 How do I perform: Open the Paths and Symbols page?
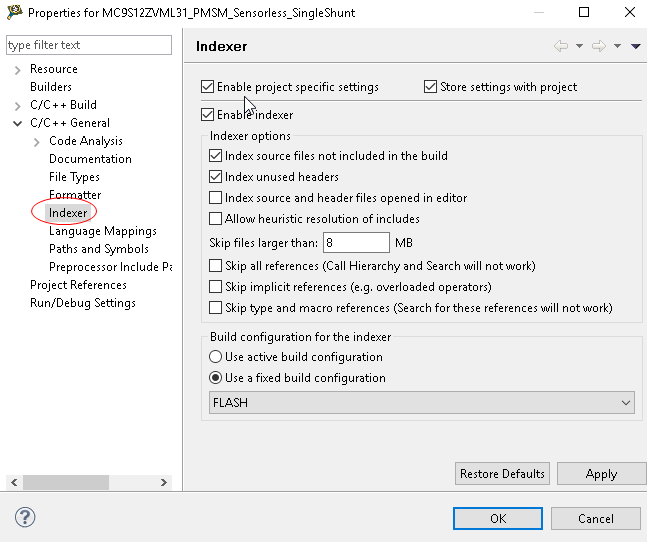[x=98, y=249]
